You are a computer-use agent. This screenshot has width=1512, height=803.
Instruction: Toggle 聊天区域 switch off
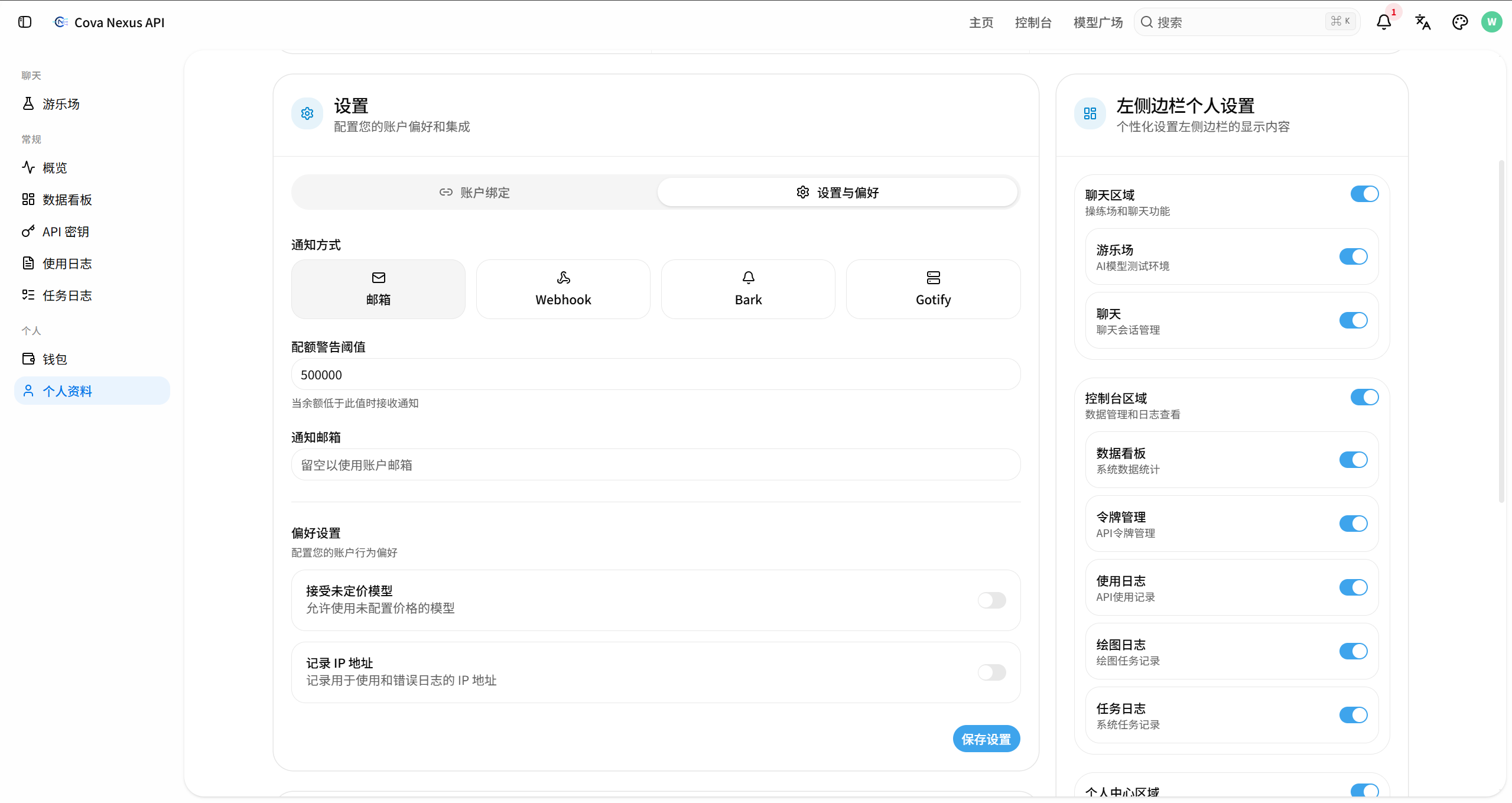(1365, 194)
